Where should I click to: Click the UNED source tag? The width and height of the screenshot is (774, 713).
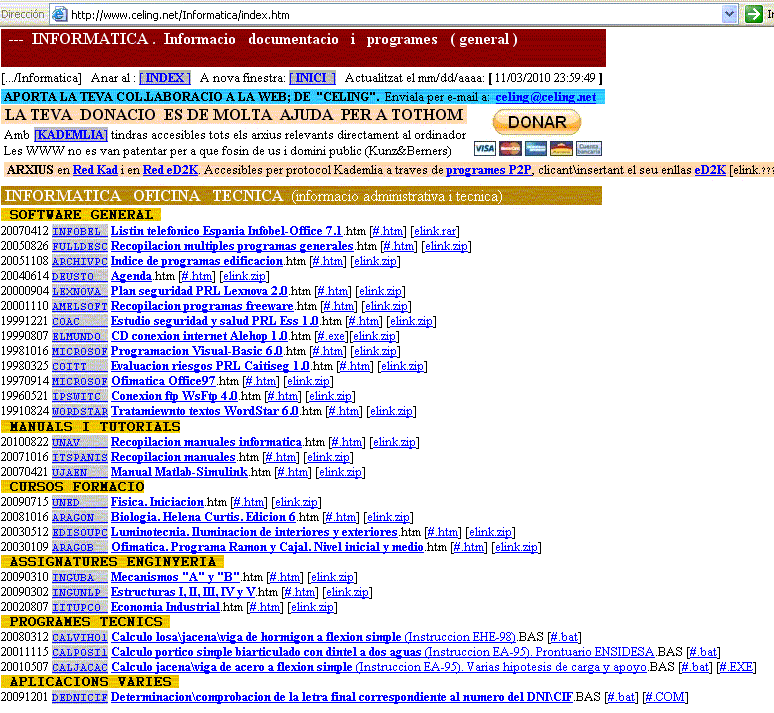point(79,502)
